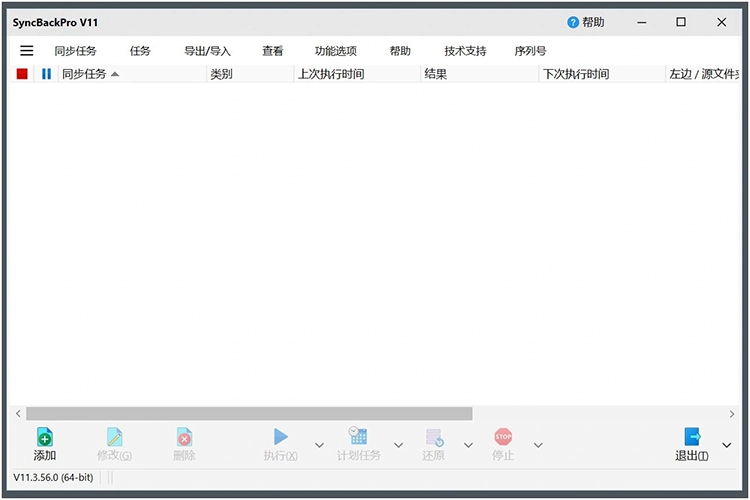The width and height of the screenshot is (750, 500).
Task: Click the horizontal scrollbar thumb
Action: (x=249, y=413)
